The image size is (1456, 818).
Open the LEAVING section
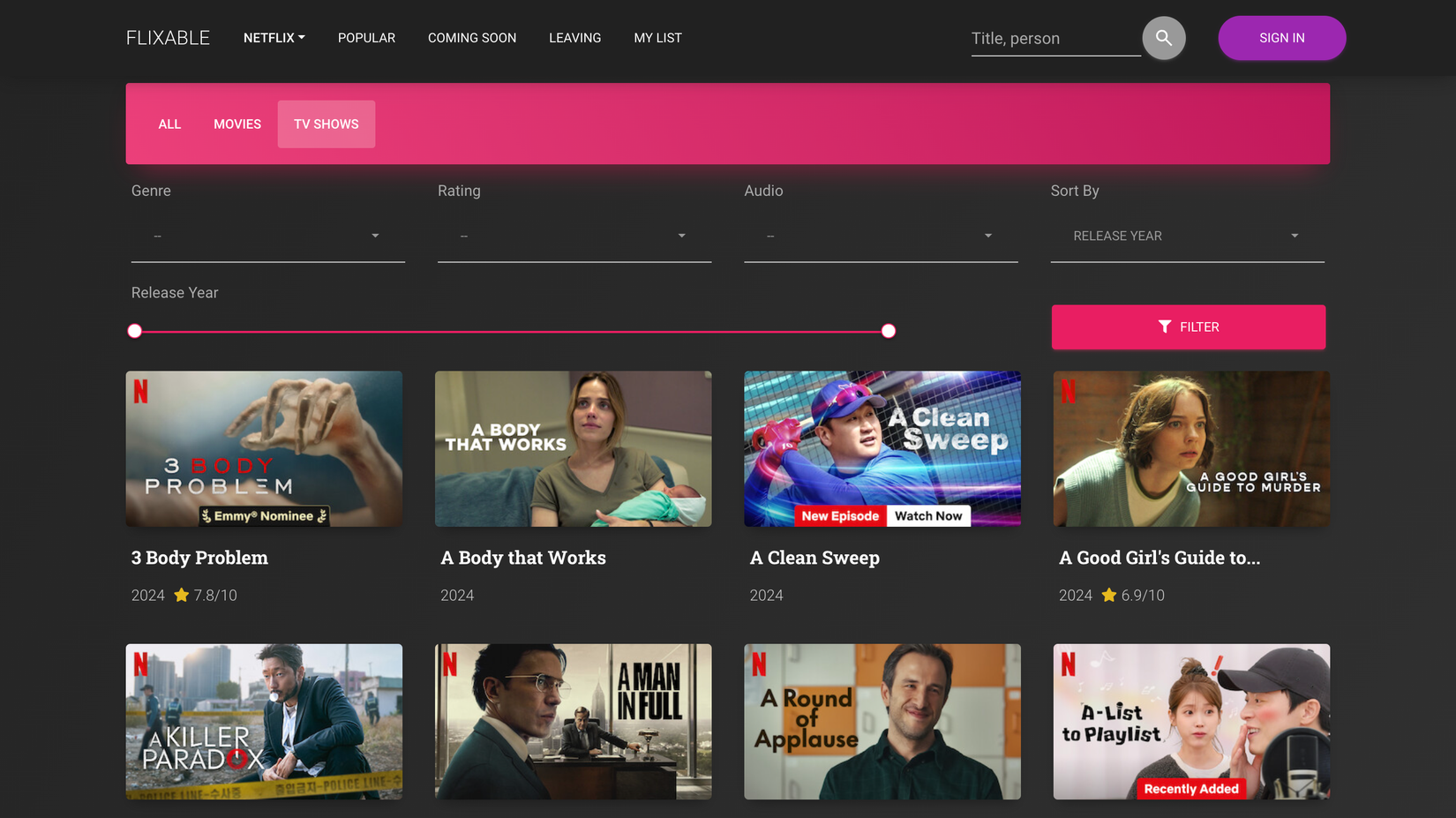575,38
